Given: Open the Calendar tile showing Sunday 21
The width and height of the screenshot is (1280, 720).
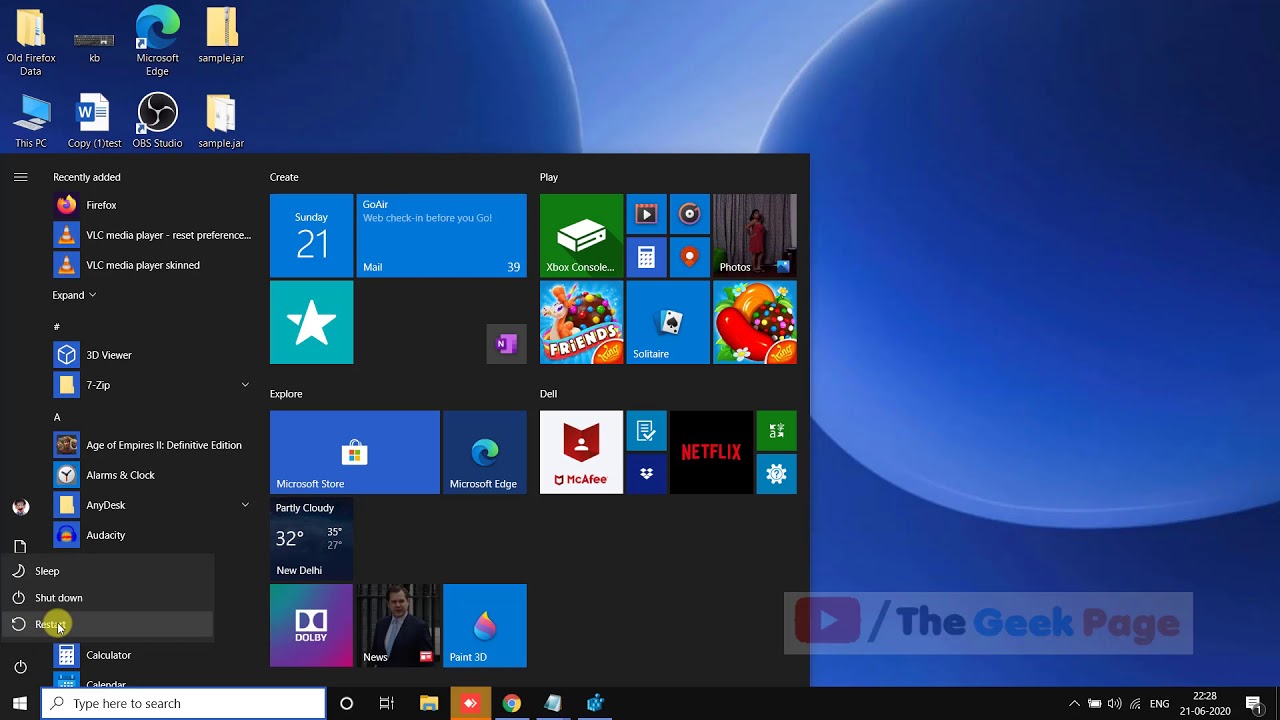Looking at the screenshot, I should coord(311,235).
